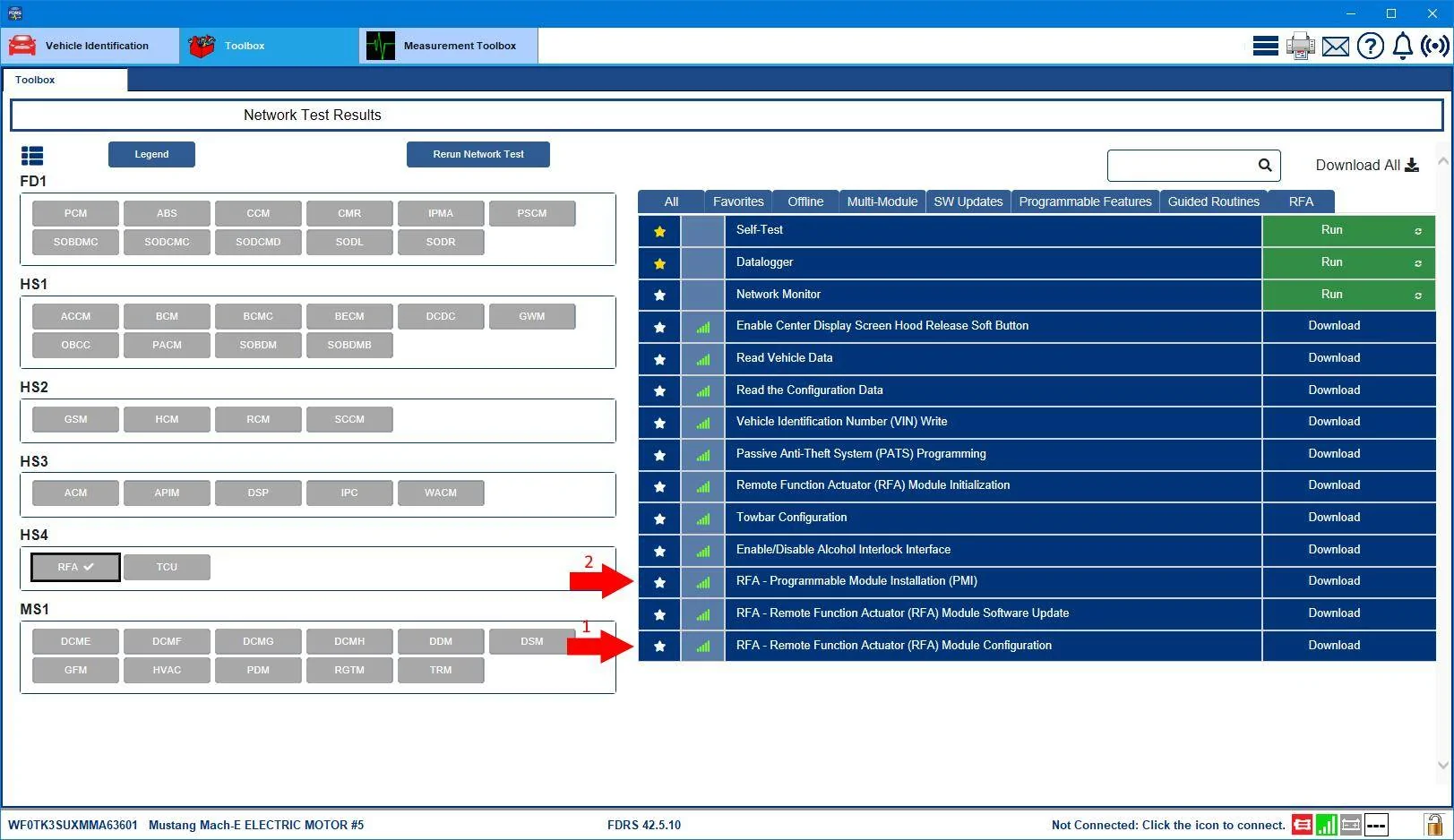The image size is (1454, 840).
Task: Select the Guided Routines filter tab
Action: (x=1213, y=201)
